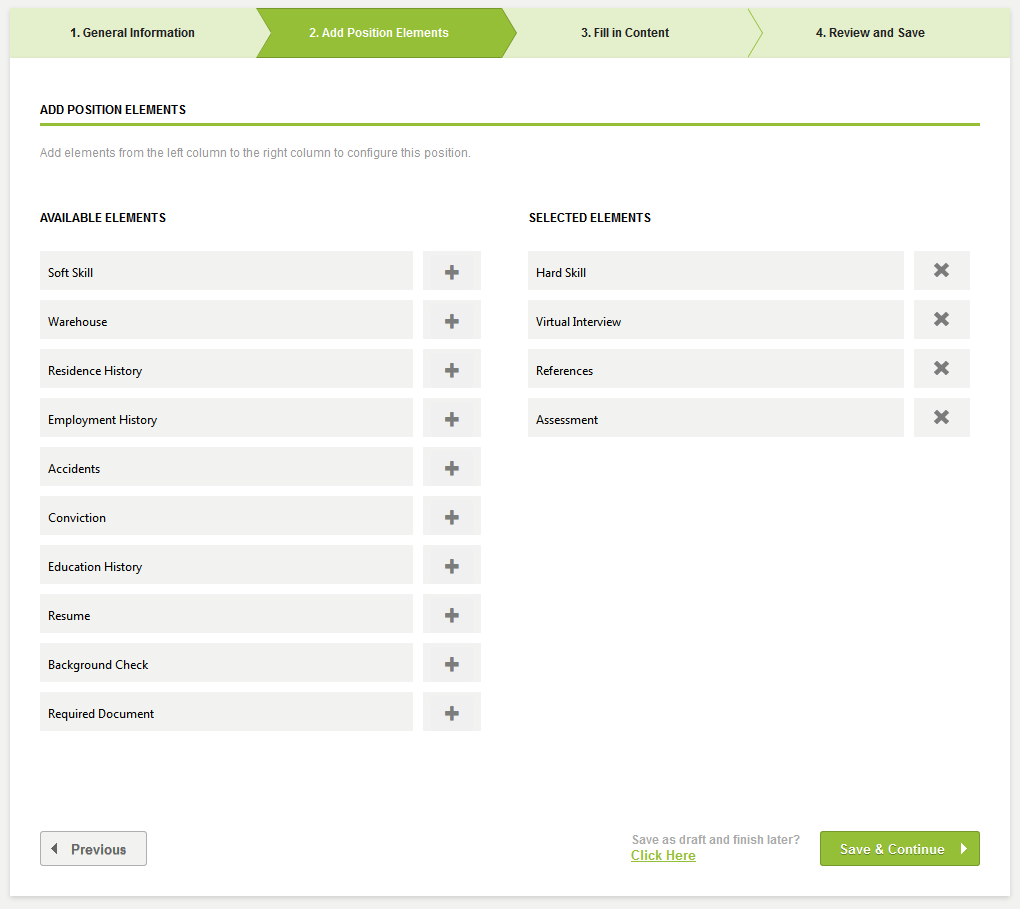Add Employment History with plus icon
The width and height of the screenshot is (1020, 909).
coord(451,418)
